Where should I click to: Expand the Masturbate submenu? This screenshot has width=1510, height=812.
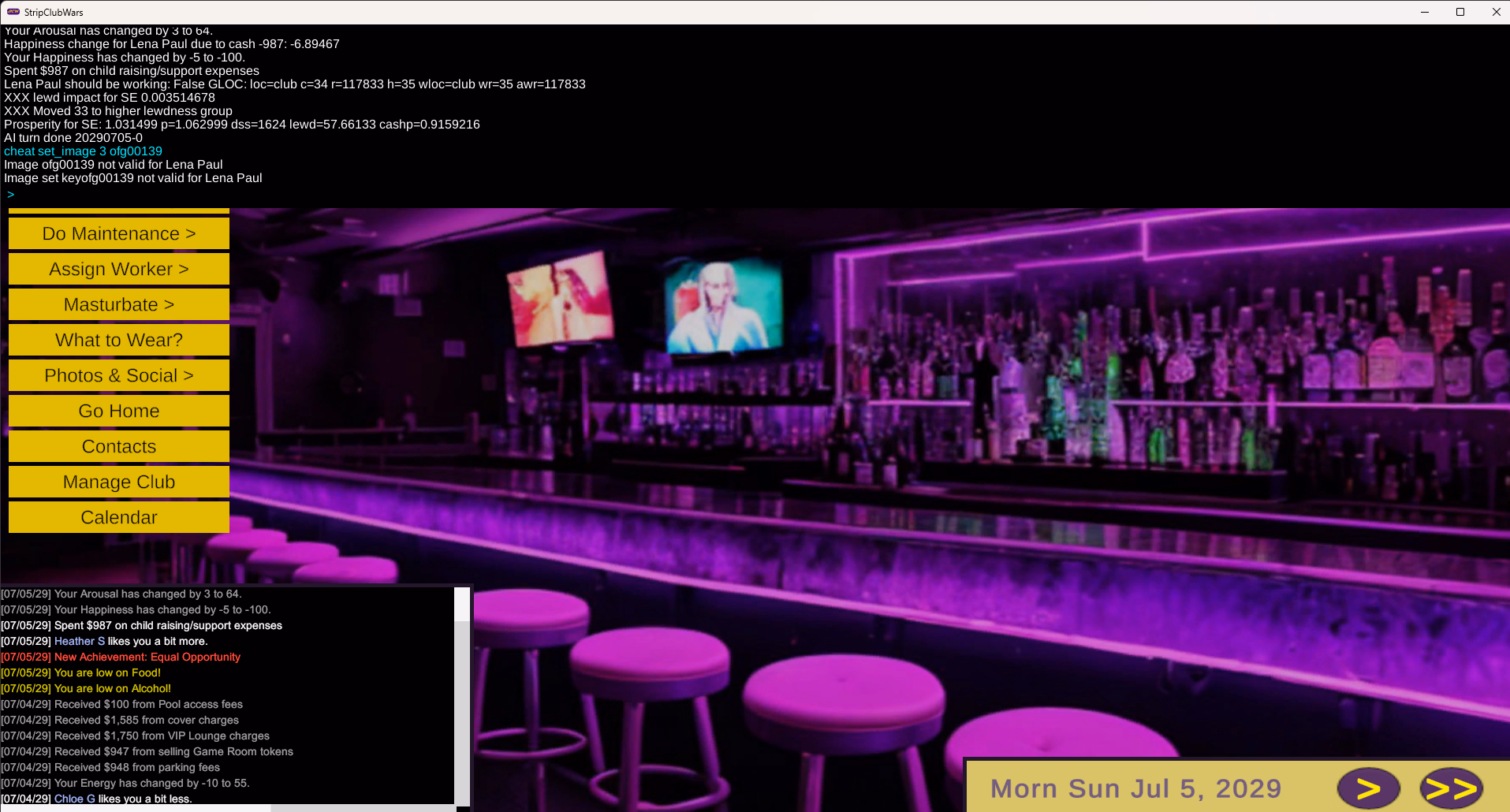pyautogui.click(x=119, y=304)
